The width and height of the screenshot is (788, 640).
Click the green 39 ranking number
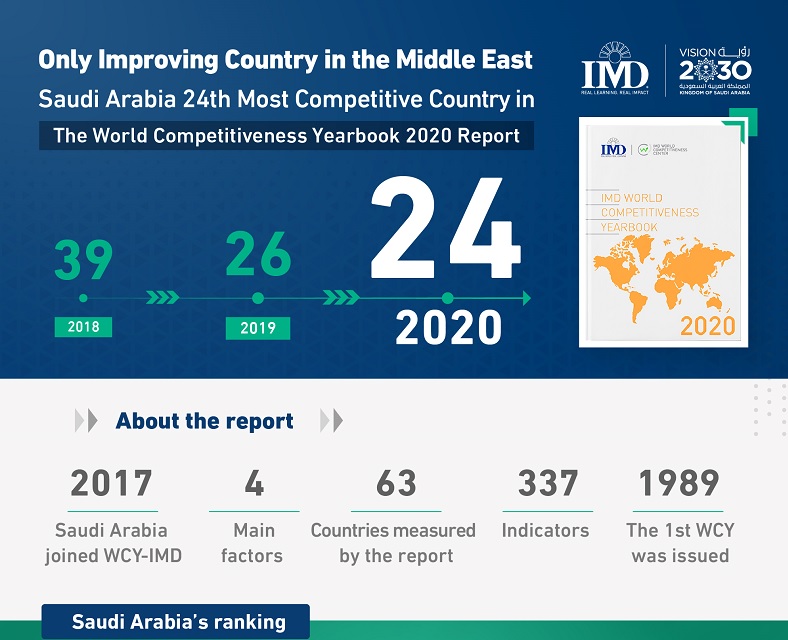[83, 260]
